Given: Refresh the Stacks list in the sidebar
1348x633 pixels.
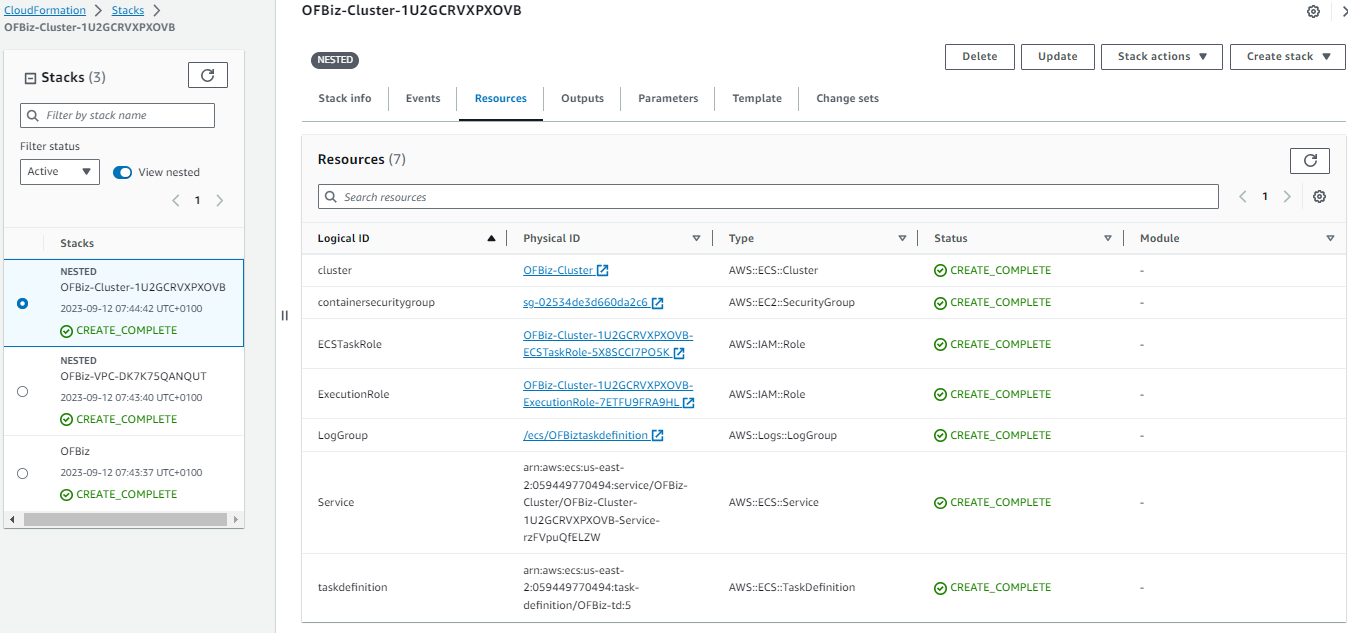Looking at the screenshot, I should click(x=208, y=75).
